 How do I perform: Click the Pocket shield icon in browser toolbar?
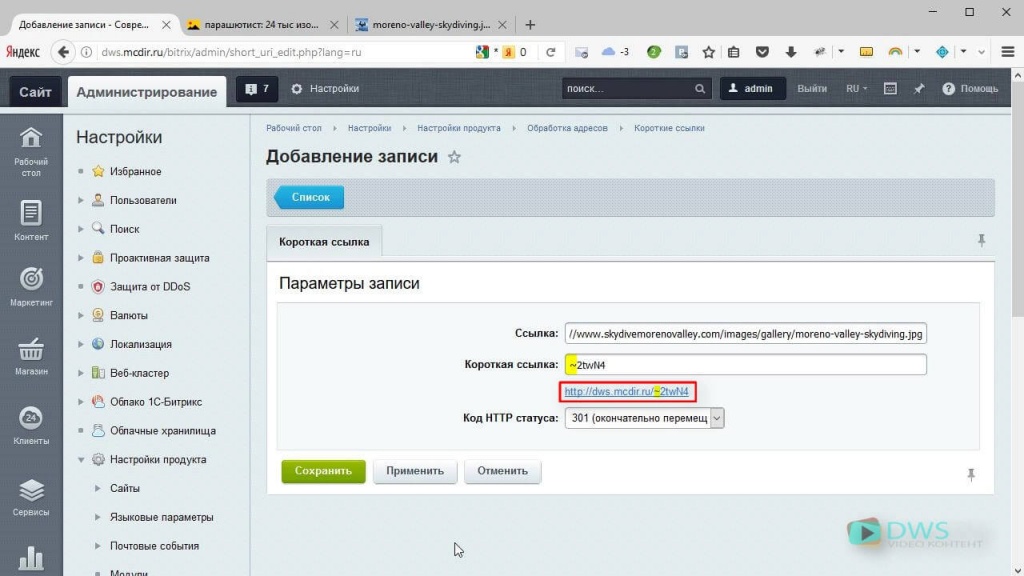click(x=762, y=52)
